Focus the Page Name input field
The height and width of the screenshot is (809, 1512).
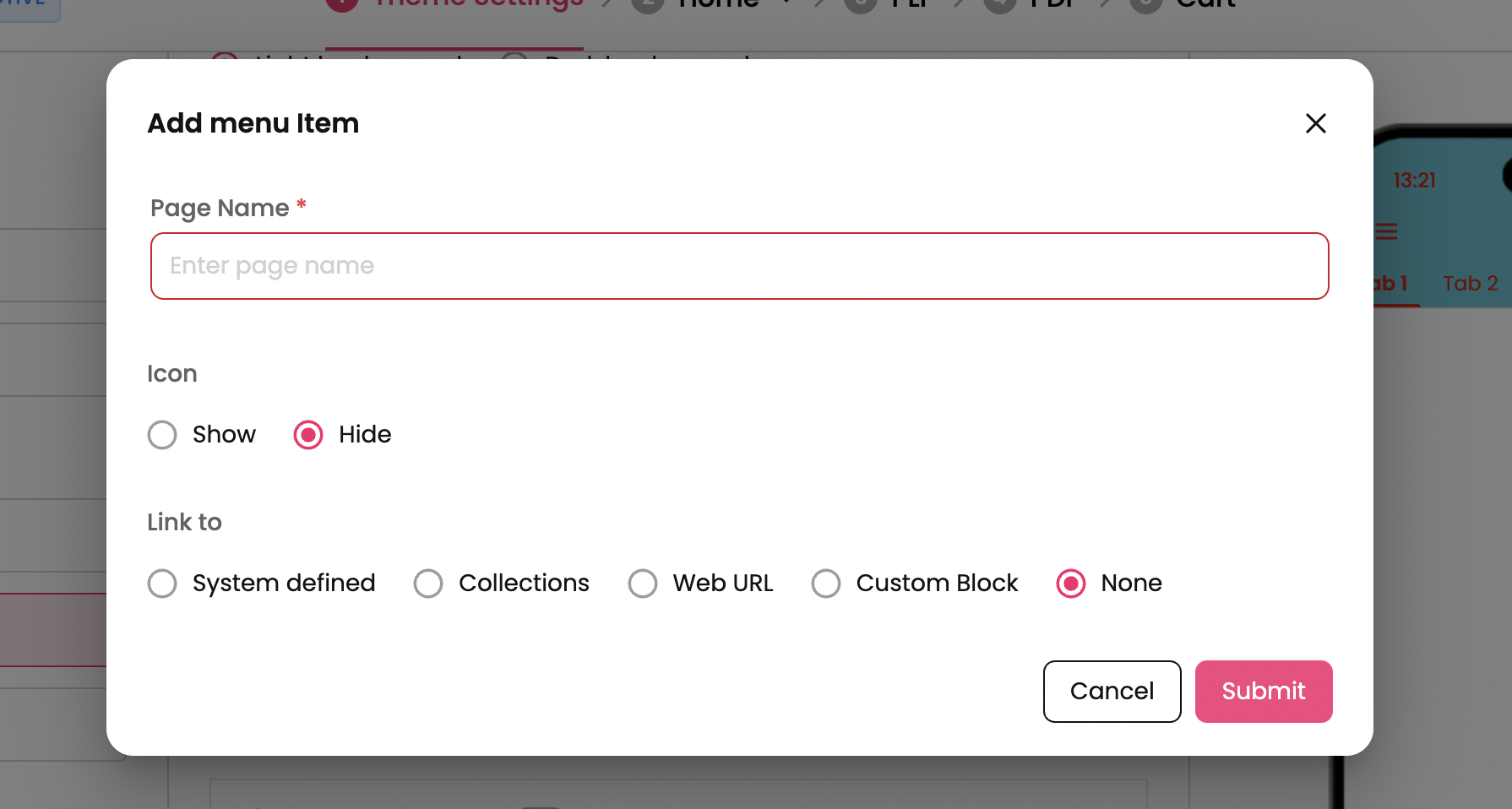pyautogui.click(x=739, y=266)
